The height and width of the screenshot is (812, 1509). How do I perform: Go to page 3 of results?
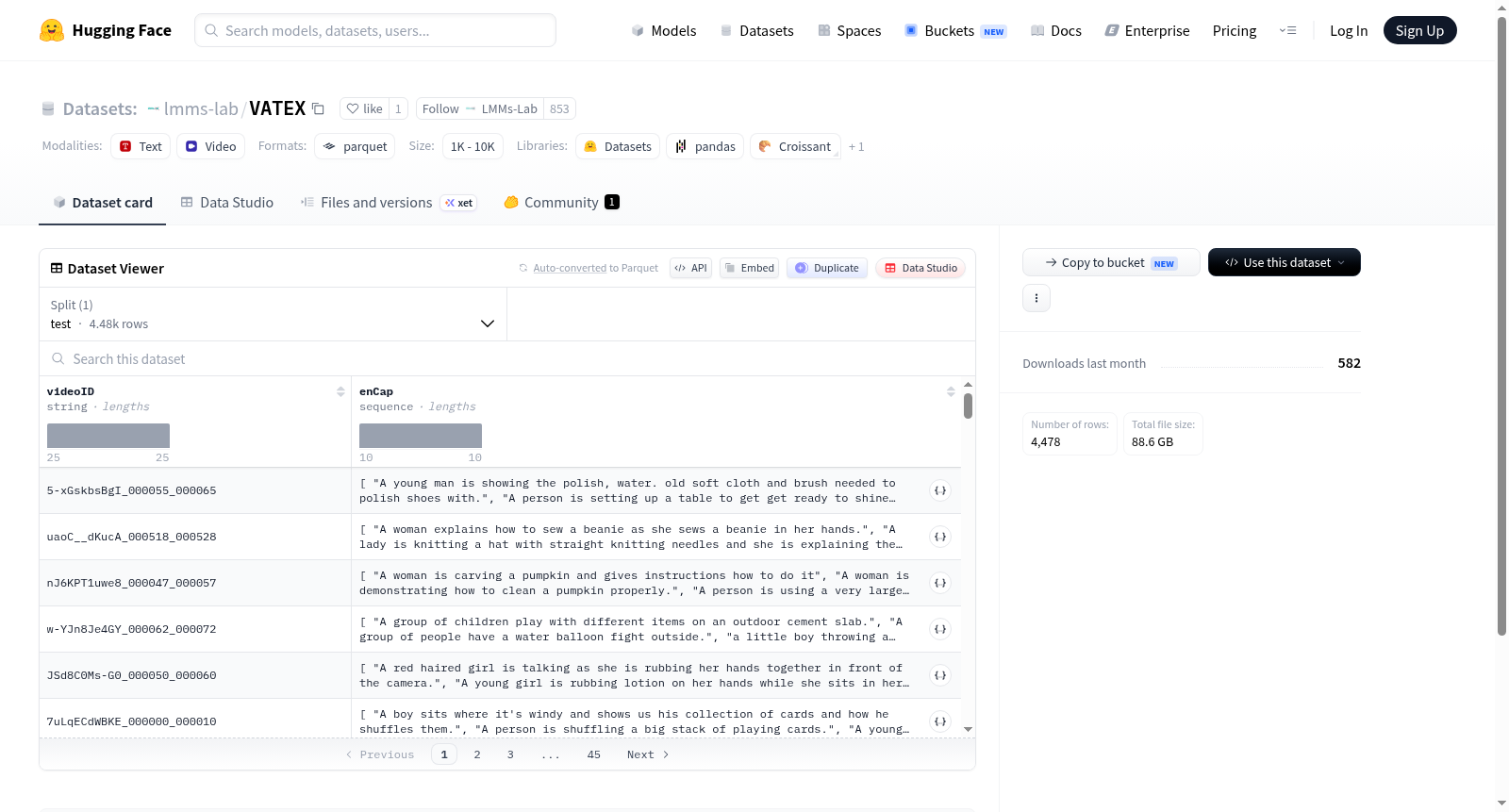[x=510, y=754]
